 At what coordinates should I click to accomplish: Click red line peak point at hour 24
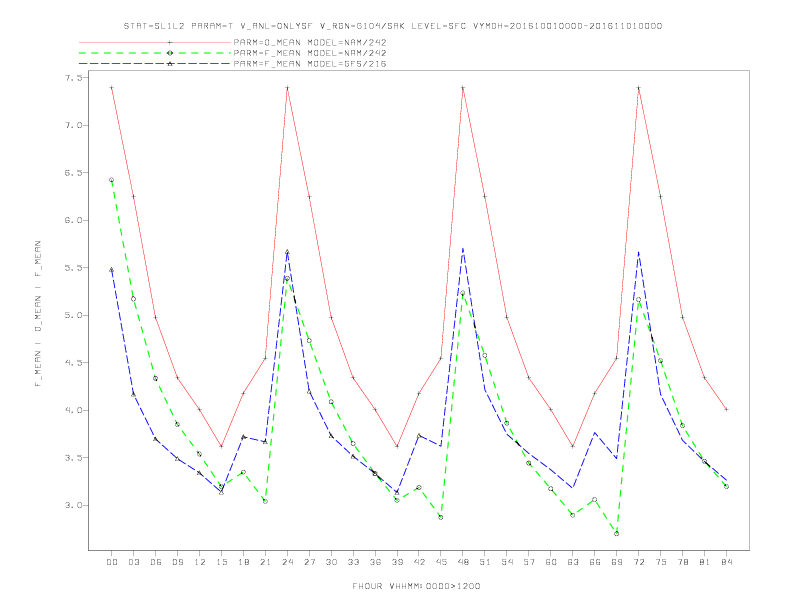point(287,88)
